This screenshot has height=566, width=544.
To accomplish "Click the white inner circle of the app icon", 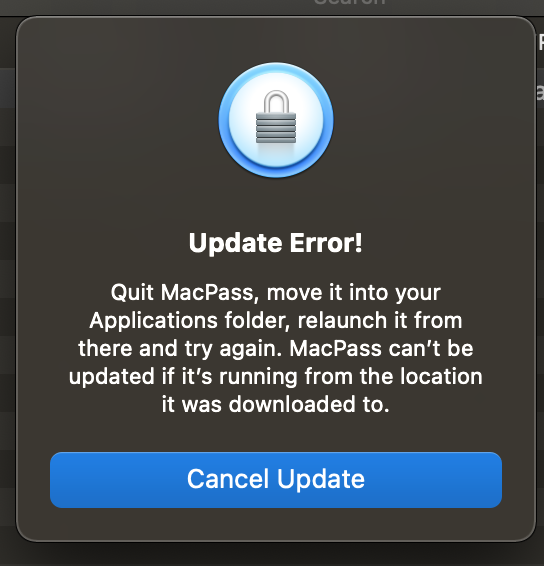I will pyautogui.click(x=276, y=120).
